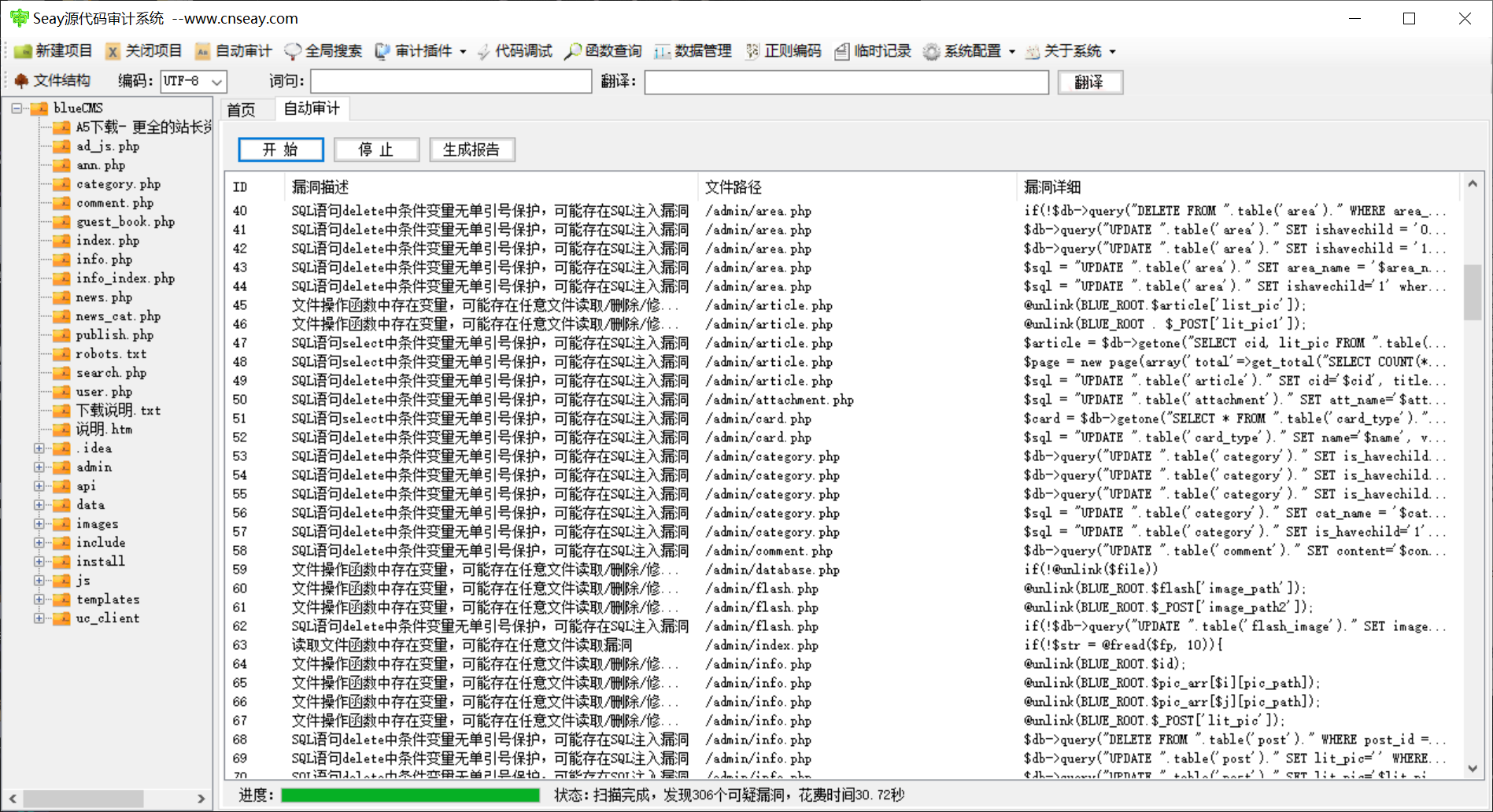Click the 生成报告 generate report button
Screen dimensions: 1493x812
472,149
